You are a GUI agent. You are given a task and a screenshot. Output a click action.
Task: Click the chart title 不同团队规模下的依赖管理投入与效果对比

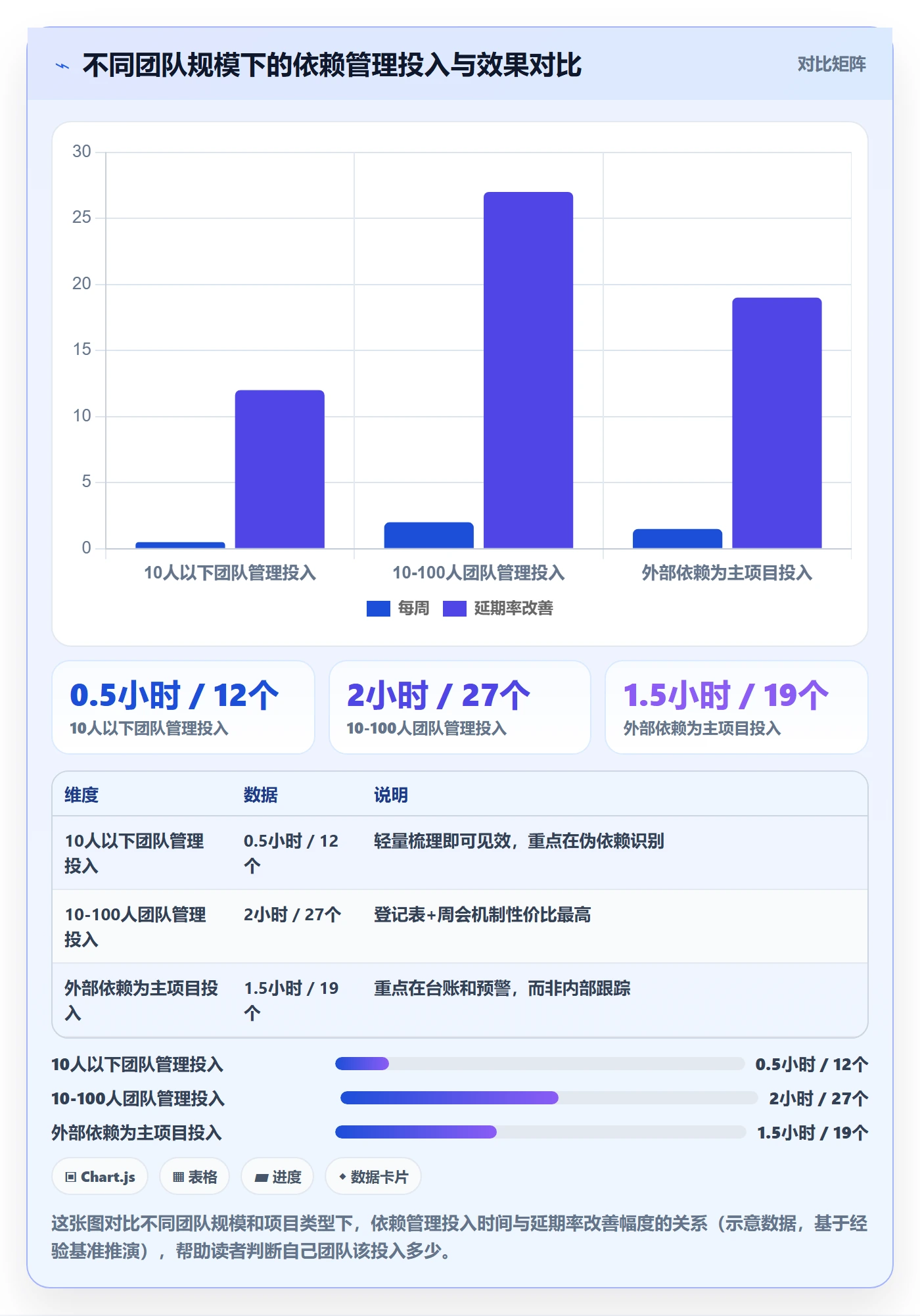click(x=332, y=64)
